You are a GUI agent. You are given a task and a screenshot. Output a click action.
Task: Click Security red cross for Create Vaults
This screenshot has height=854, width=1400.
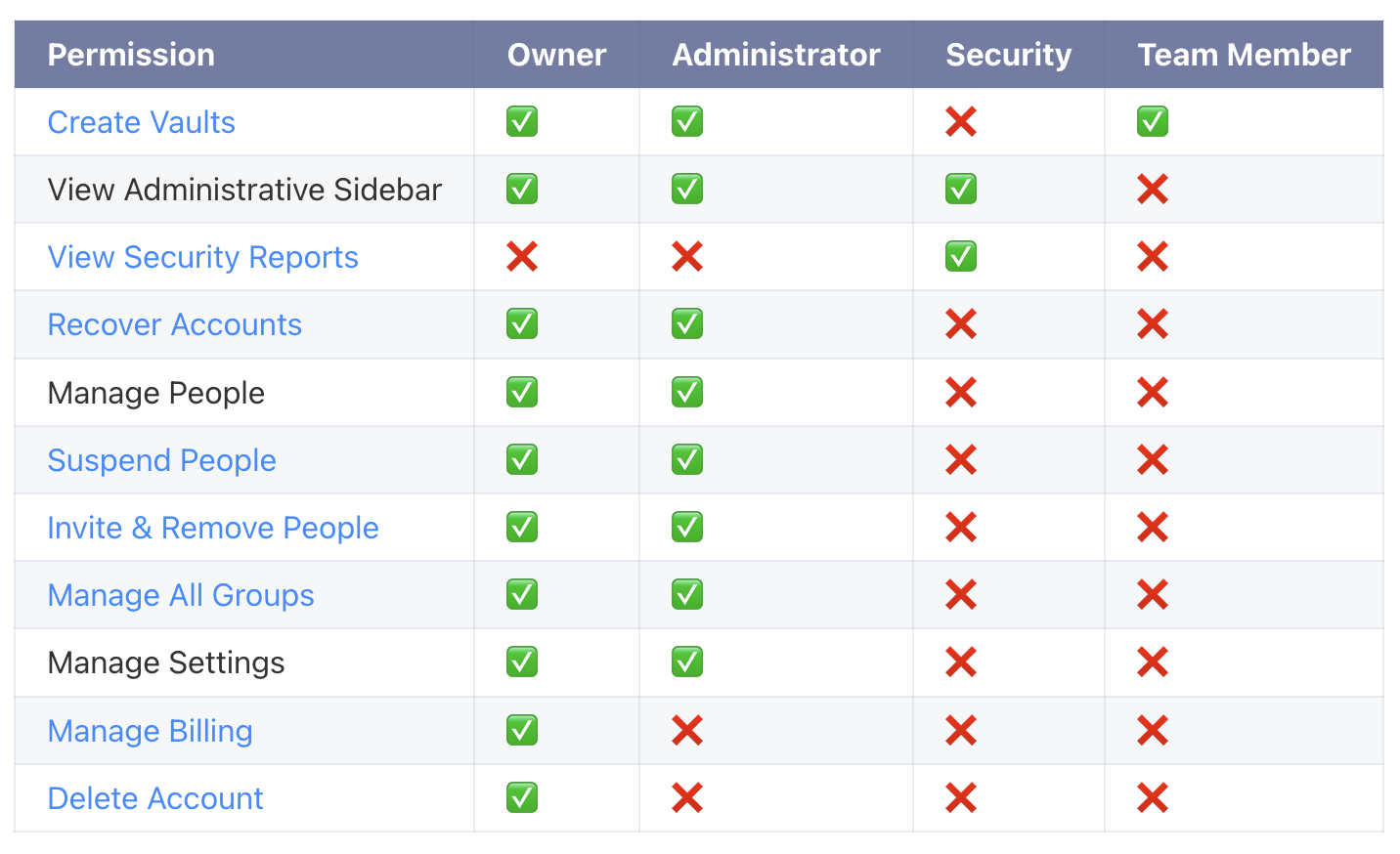pos(961,122)
